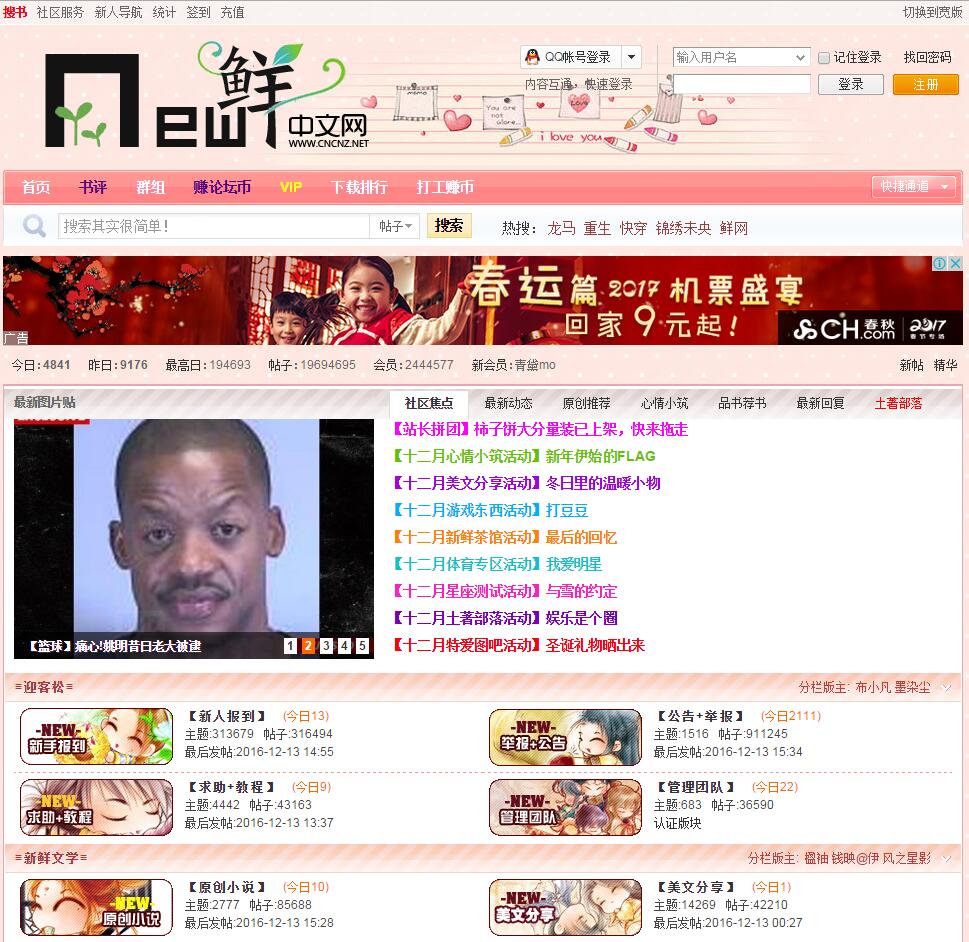Show slide 1 of image carousel

(290, 646)
